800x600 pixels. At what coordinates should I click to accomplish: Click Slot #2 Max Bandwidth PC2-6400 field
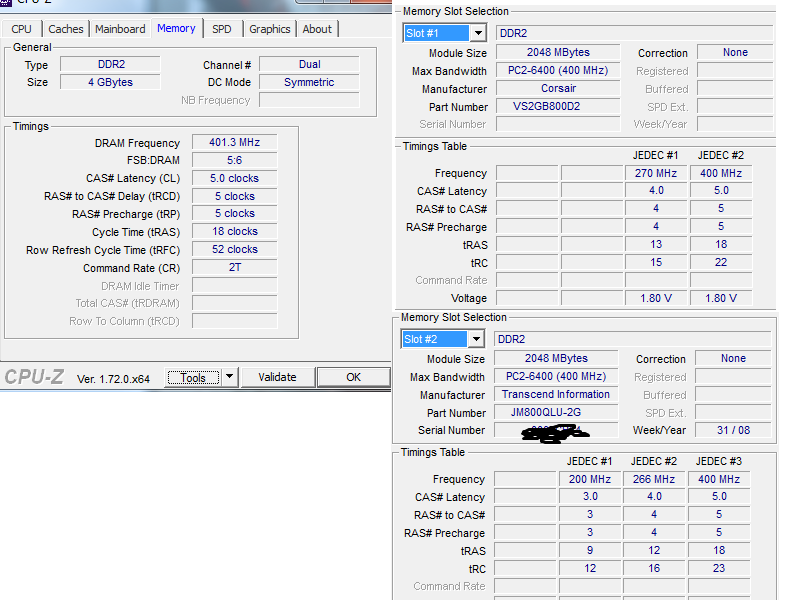[x=556, y=377]
